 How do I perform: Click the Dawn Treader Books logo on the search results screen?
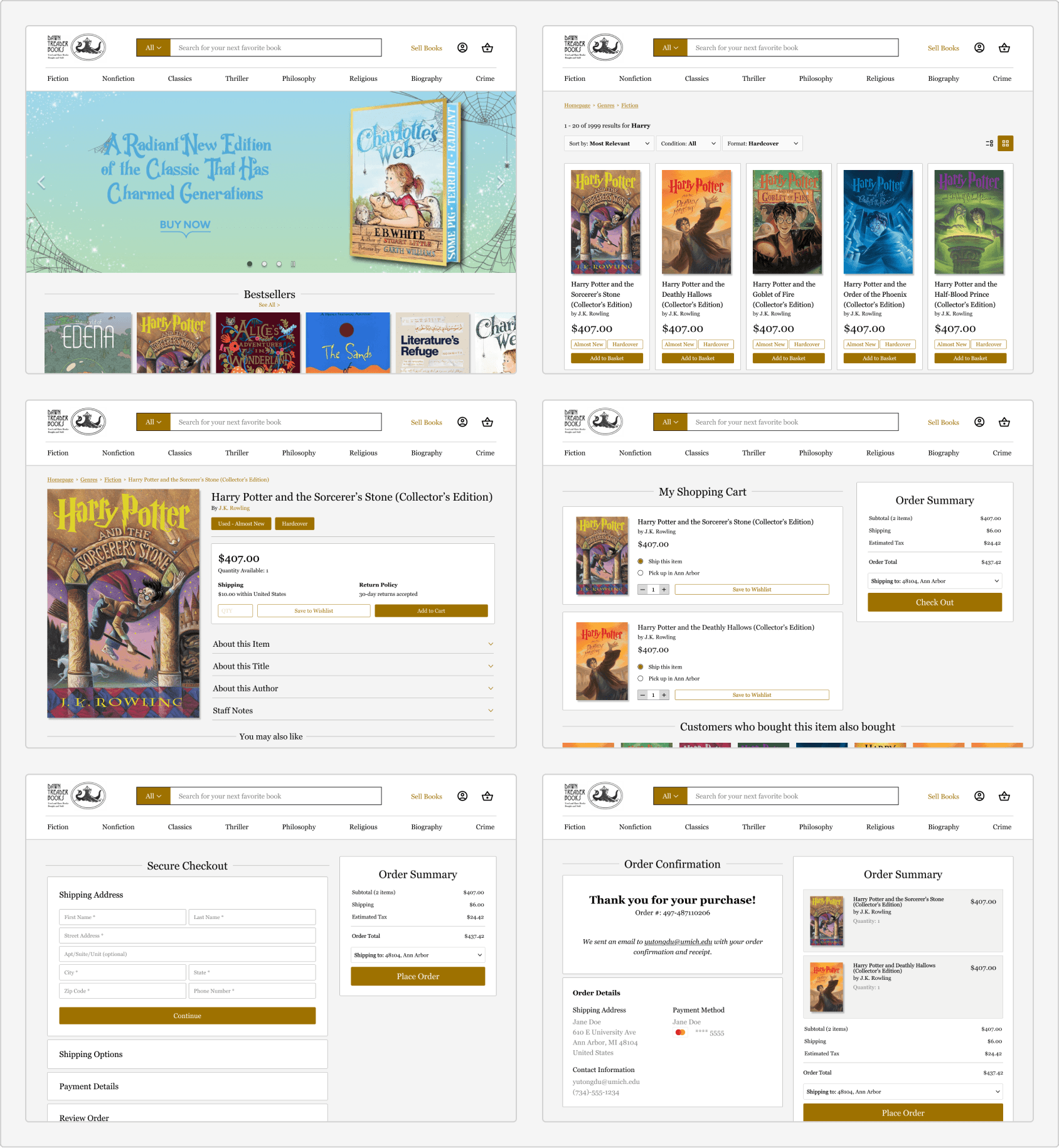(x=593, y=47)
